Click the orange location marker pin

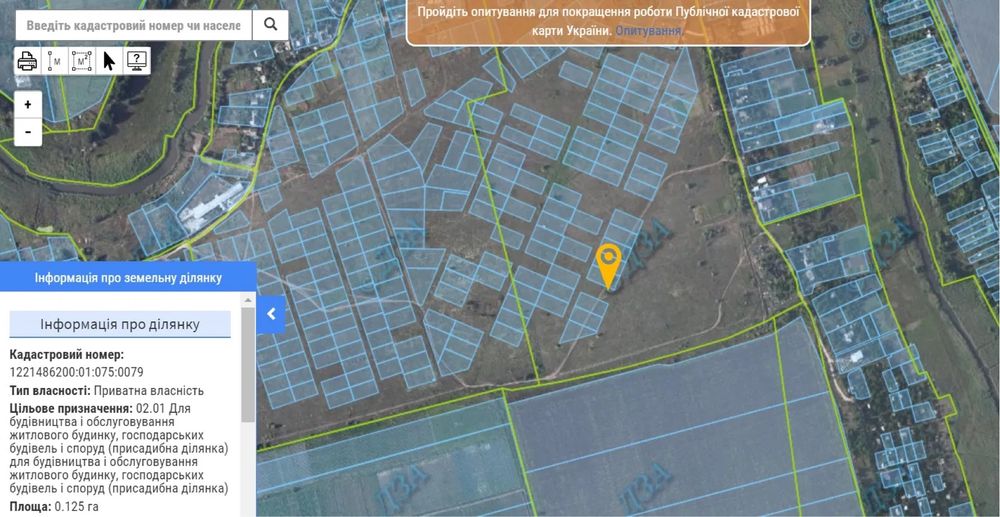[x=608, y=266]
